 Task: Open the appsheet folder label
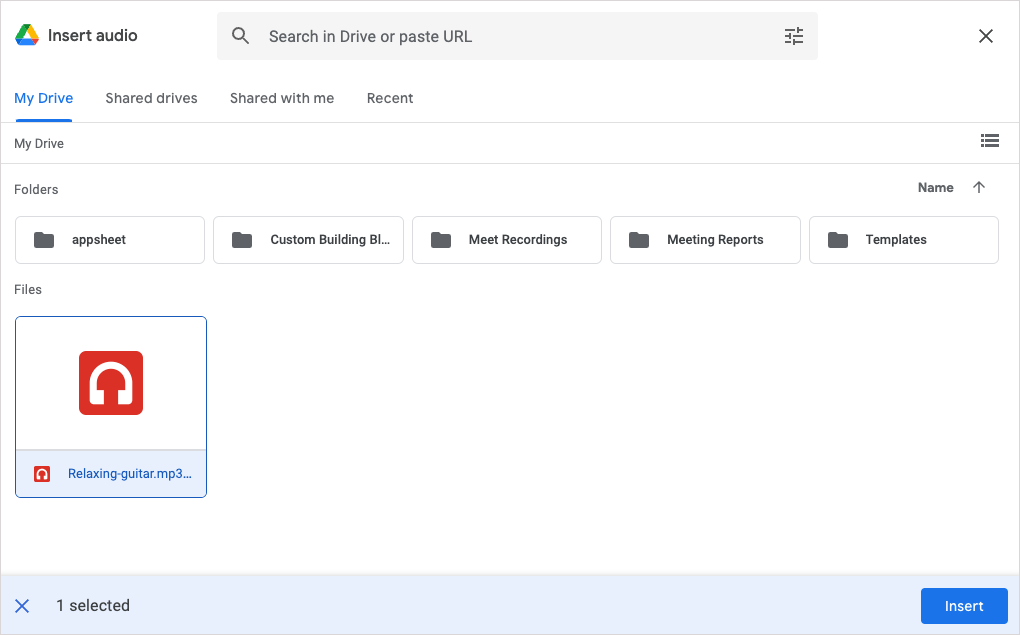click(99, 239)
